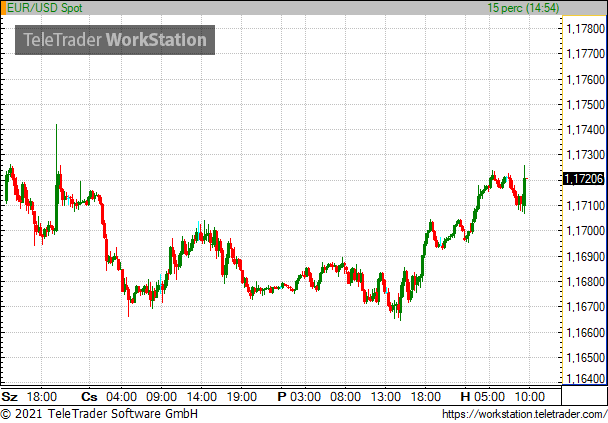Click the 1,17800 price axis label
The width and height of the screenshot is (608, 423).
(x=586, y=29)
